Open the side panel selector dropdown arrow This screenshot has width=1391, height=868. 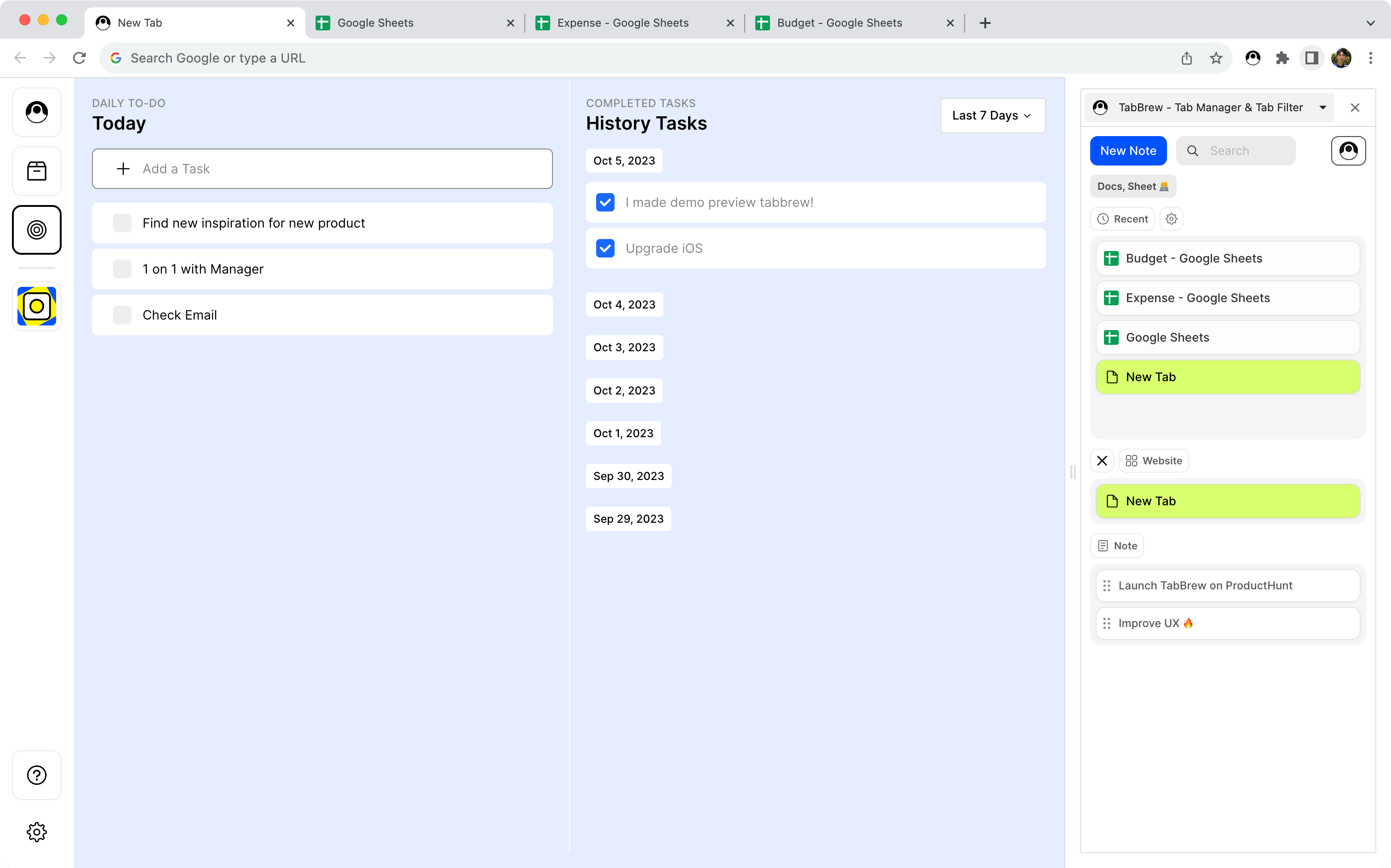point(1322,108)
